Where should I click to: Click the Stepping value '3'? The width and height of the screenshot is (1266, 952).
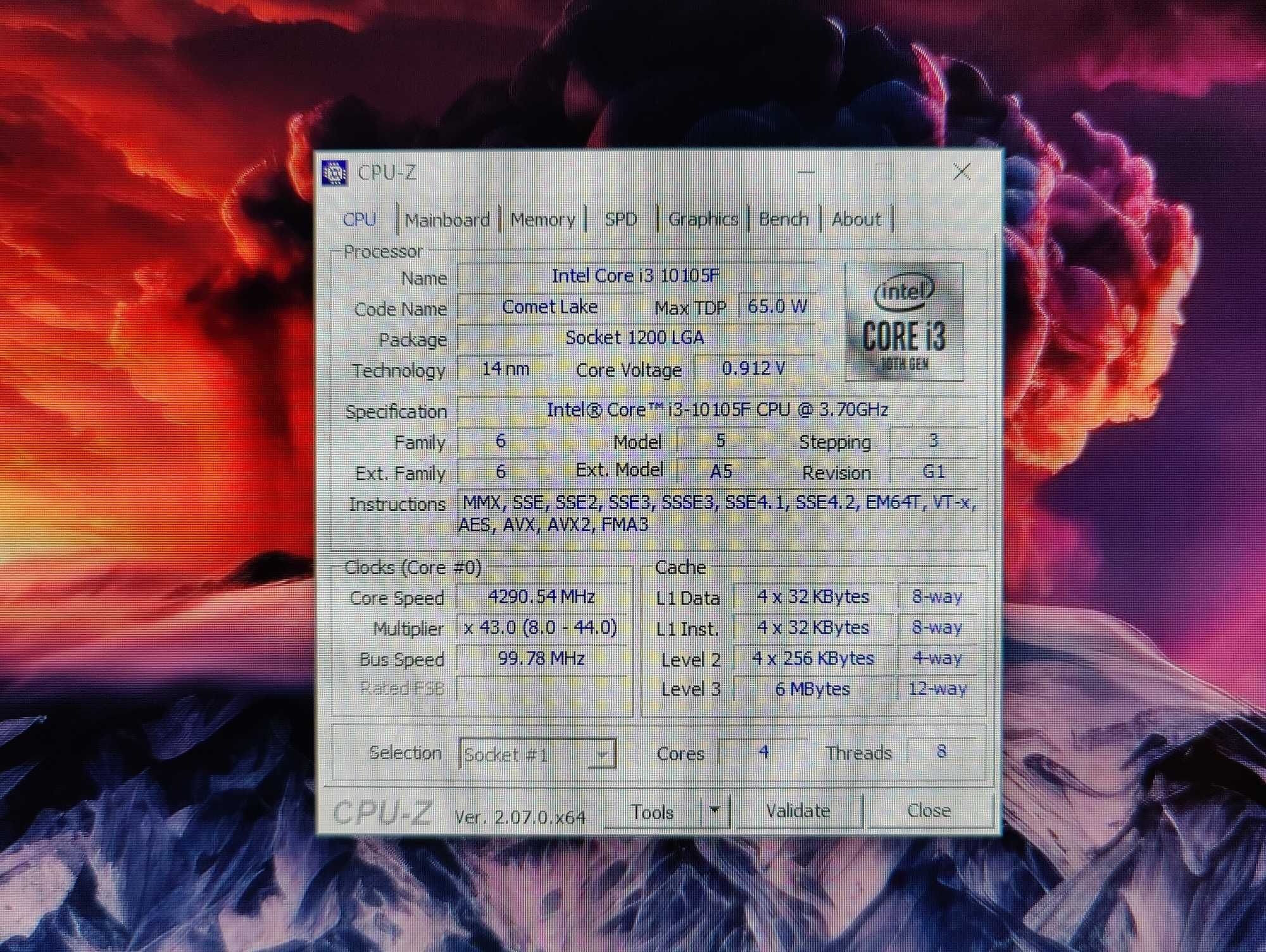click(x=934, y=441)
